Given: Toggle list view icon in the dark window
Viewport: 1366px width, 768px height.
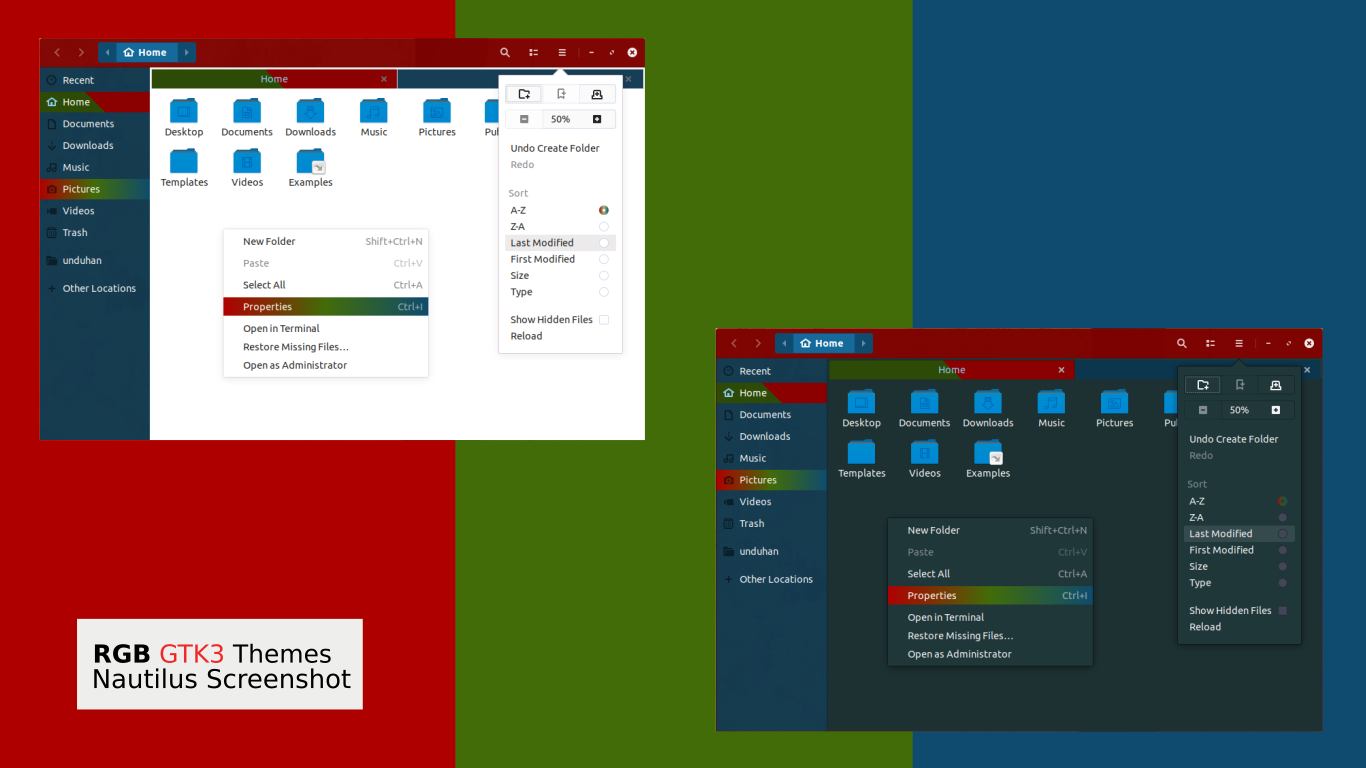Looking at the screenshot, I should point(1211,343).
